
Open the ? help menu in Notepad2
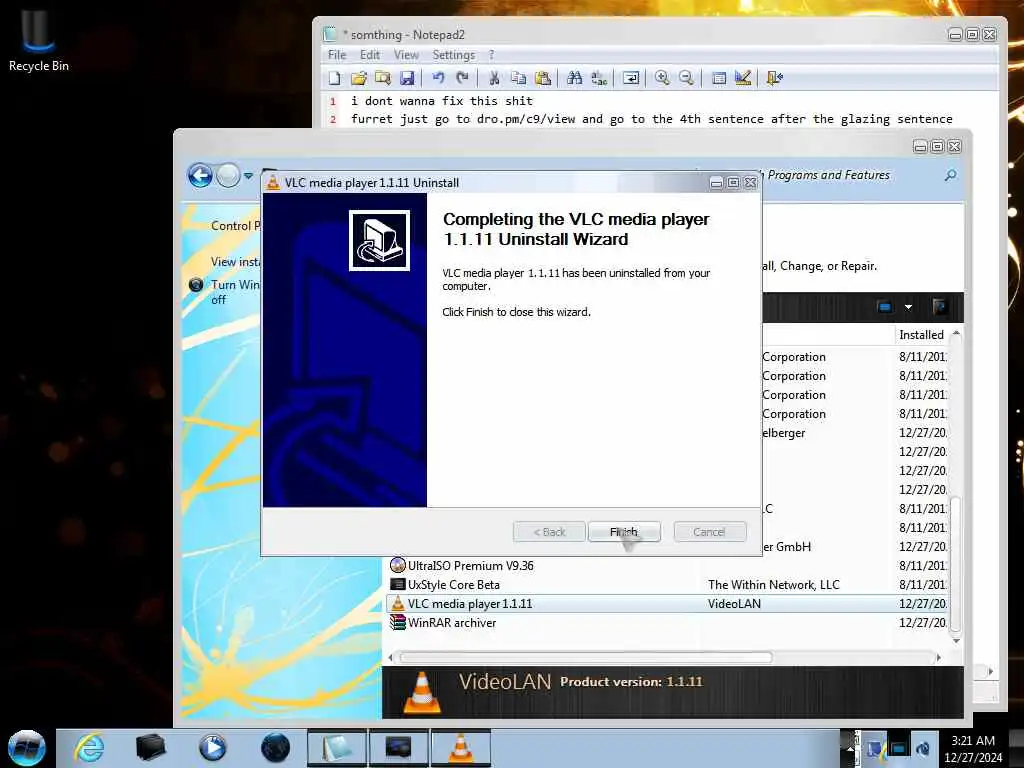tap(491, 55)
